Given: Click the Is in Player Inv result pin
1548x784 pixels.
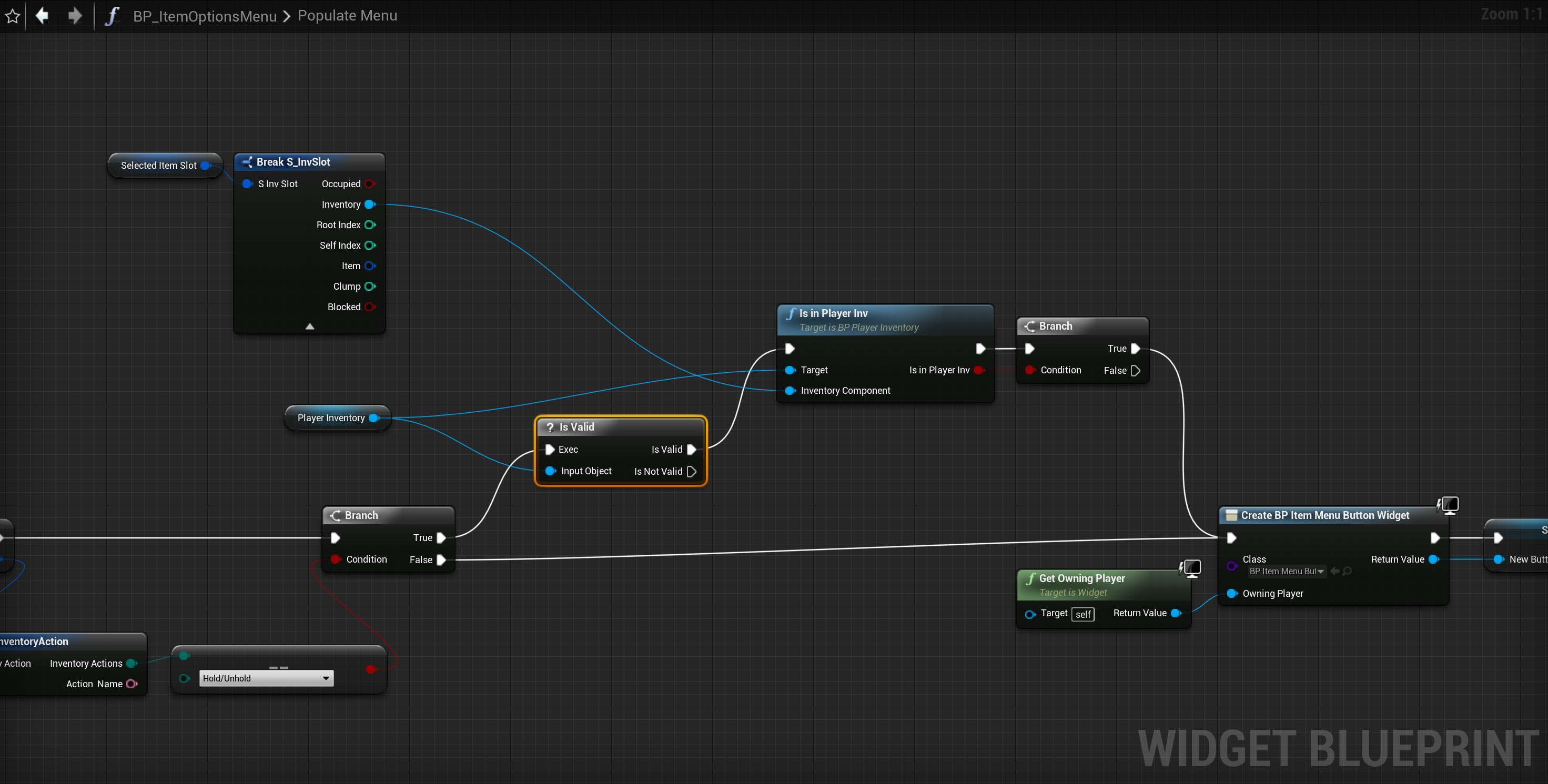Looking at the screenshot, I should point(978,370).
